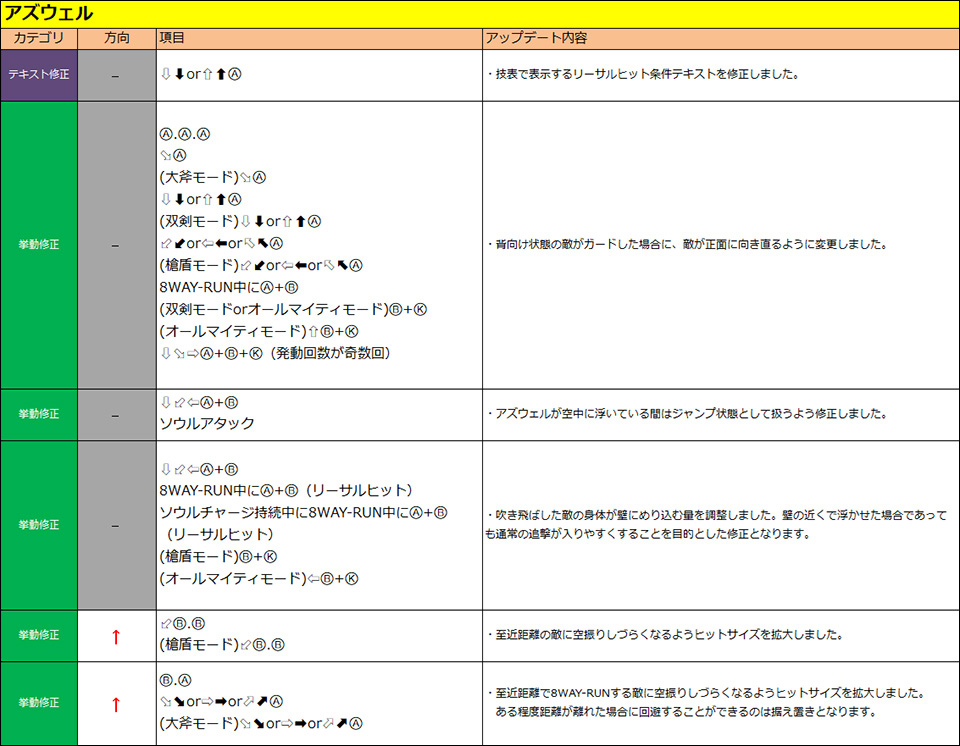Click the ⇩⇘⇨Ⓐ+Ⓑ+Ⓚ (発動回数が奇数回) command
Screen dimensions: 960x746
[275, 353]
